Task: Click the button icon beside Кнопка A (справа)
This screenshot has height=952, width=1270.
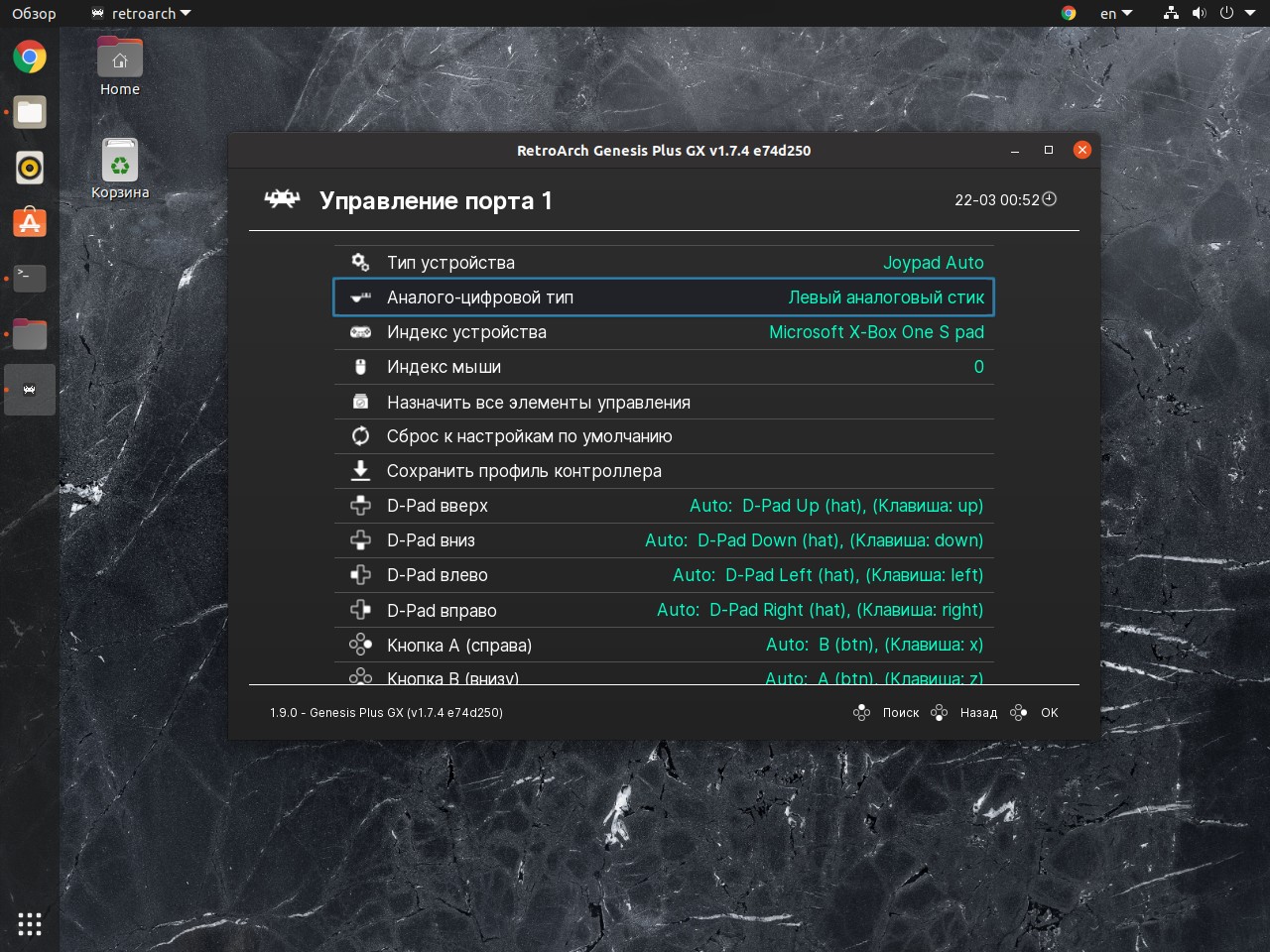Action: click(360, 645)
